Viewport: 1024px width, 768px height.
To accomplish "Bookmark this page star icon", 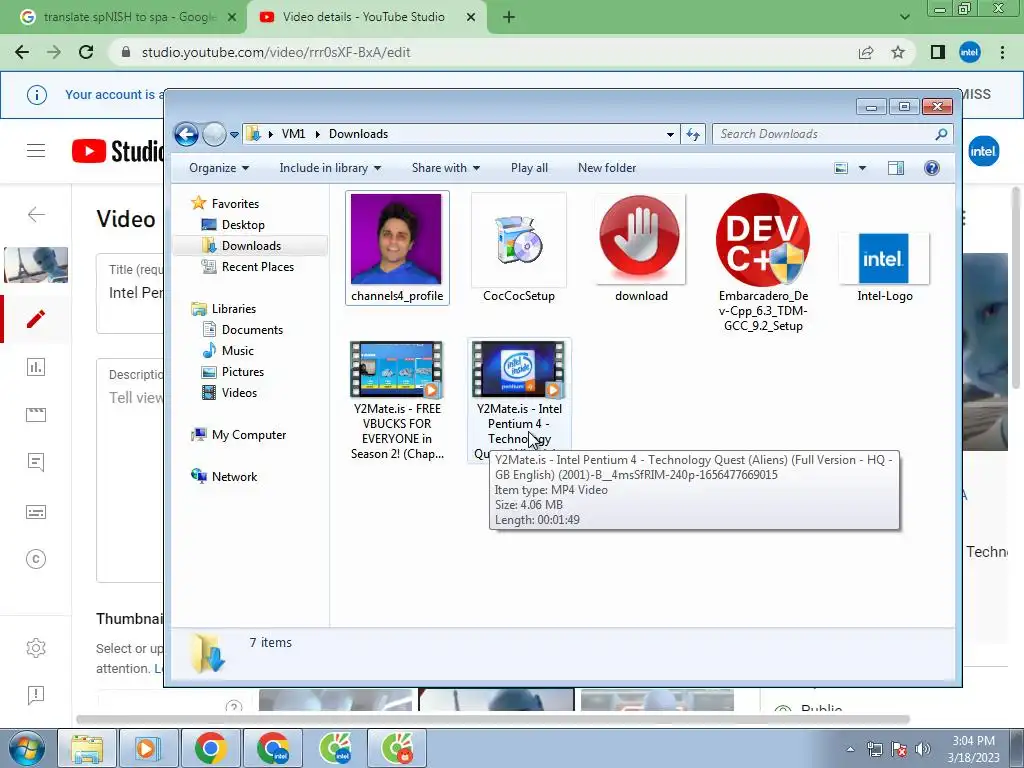I will [898, 52].
